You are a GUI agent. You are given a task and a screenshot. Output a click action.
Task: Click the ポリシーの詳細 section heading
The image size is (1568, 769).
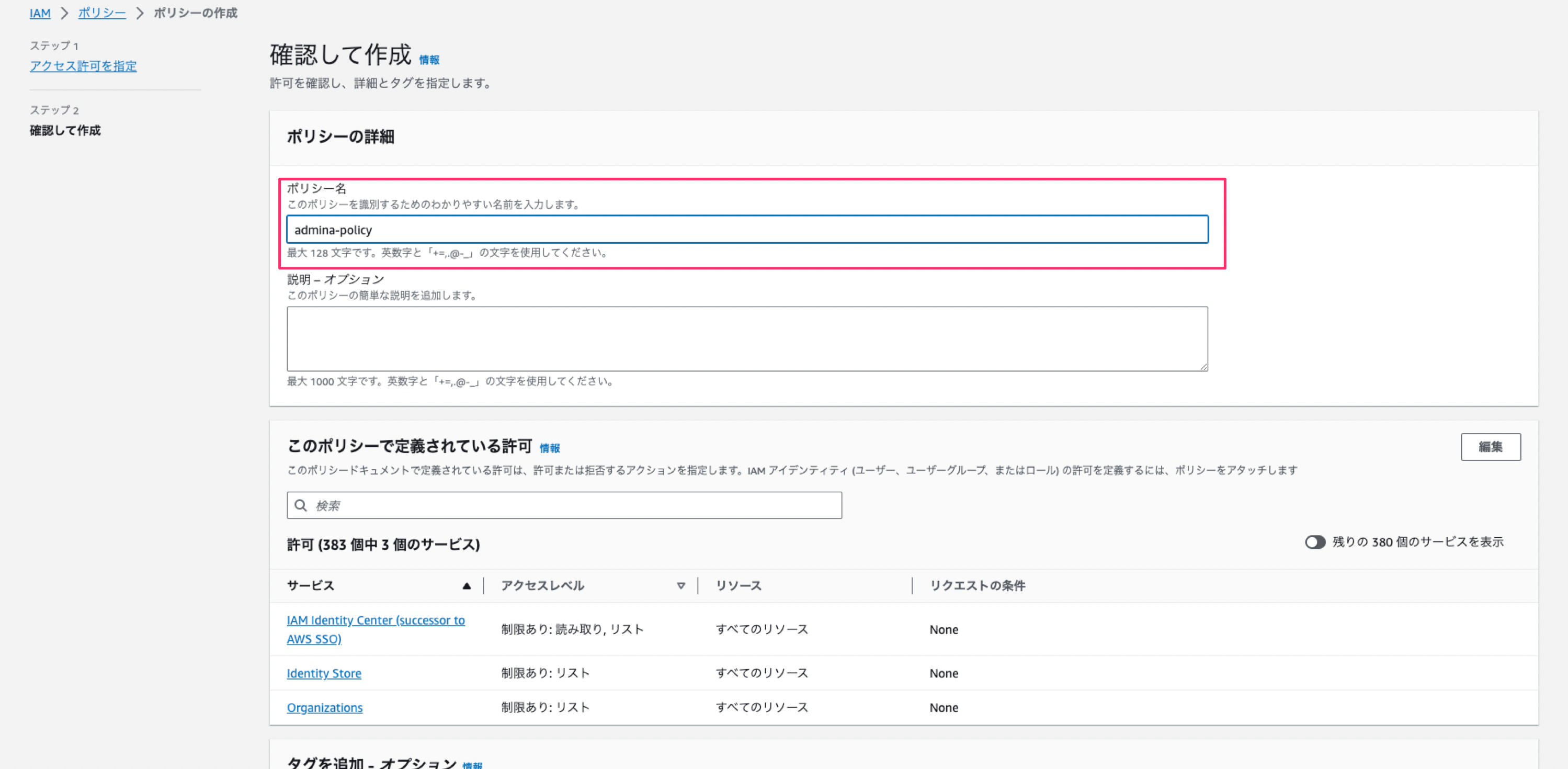pyautogui.click(x=340, y=137)
